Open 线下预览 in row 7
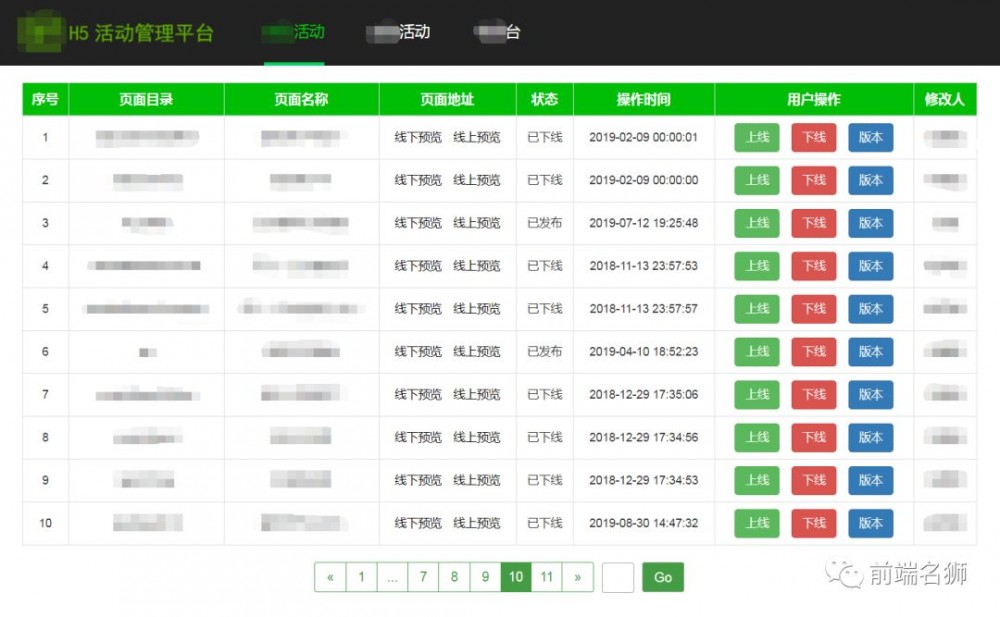 pyautogui.click(x=418, y=394)
